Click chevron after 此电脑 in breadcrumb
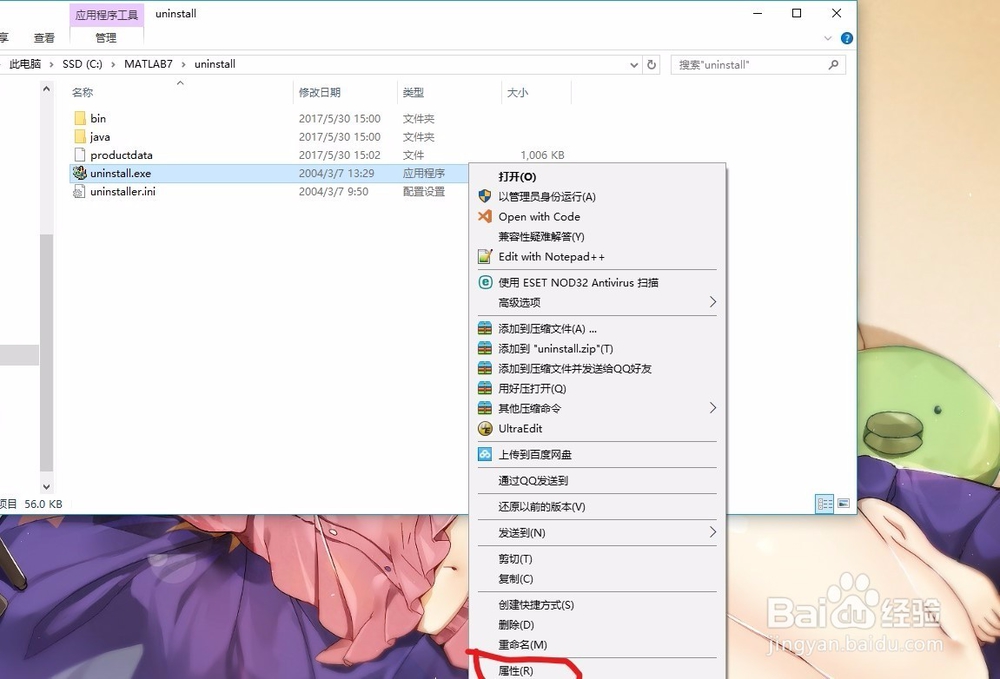Viewport: 1000px width, 679px height. (52, 64)
